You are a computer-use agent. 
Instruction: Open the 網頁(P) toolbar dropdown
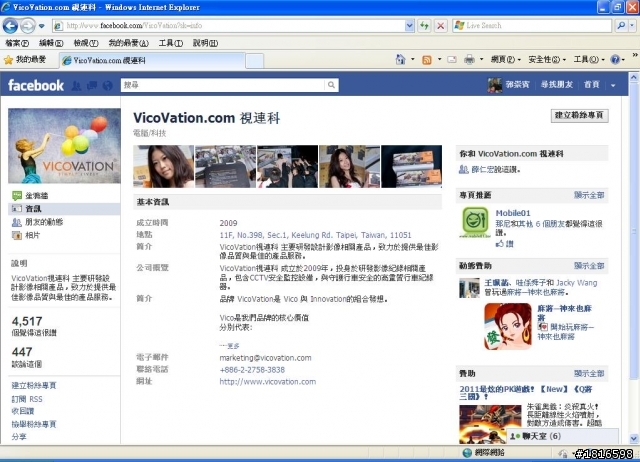pyautogui.click(x=505, y=60)
